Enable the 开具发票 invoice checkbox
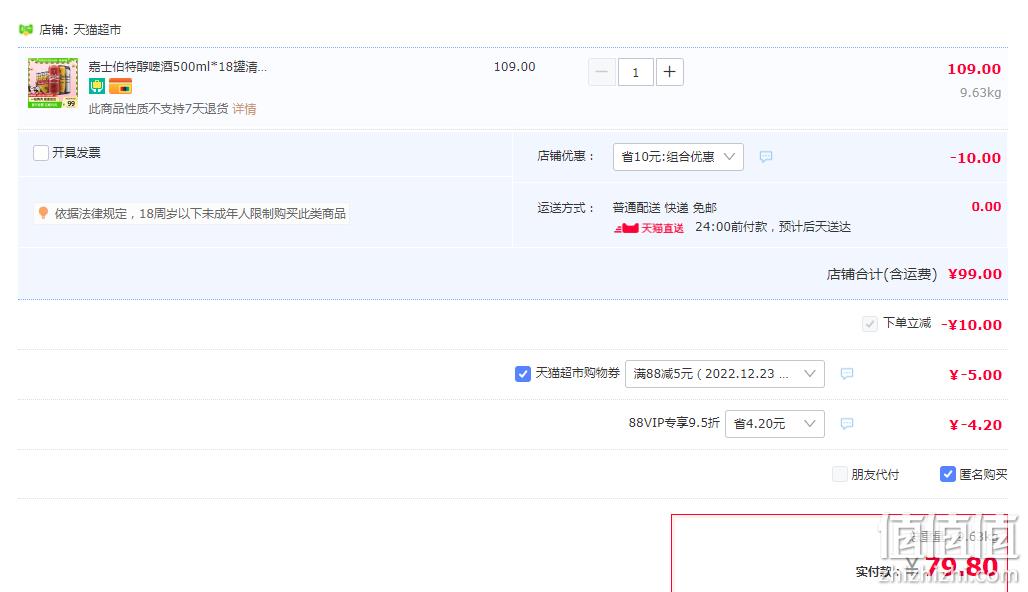Viewport: 1028px width, 592px height. [x=41, y=153]
